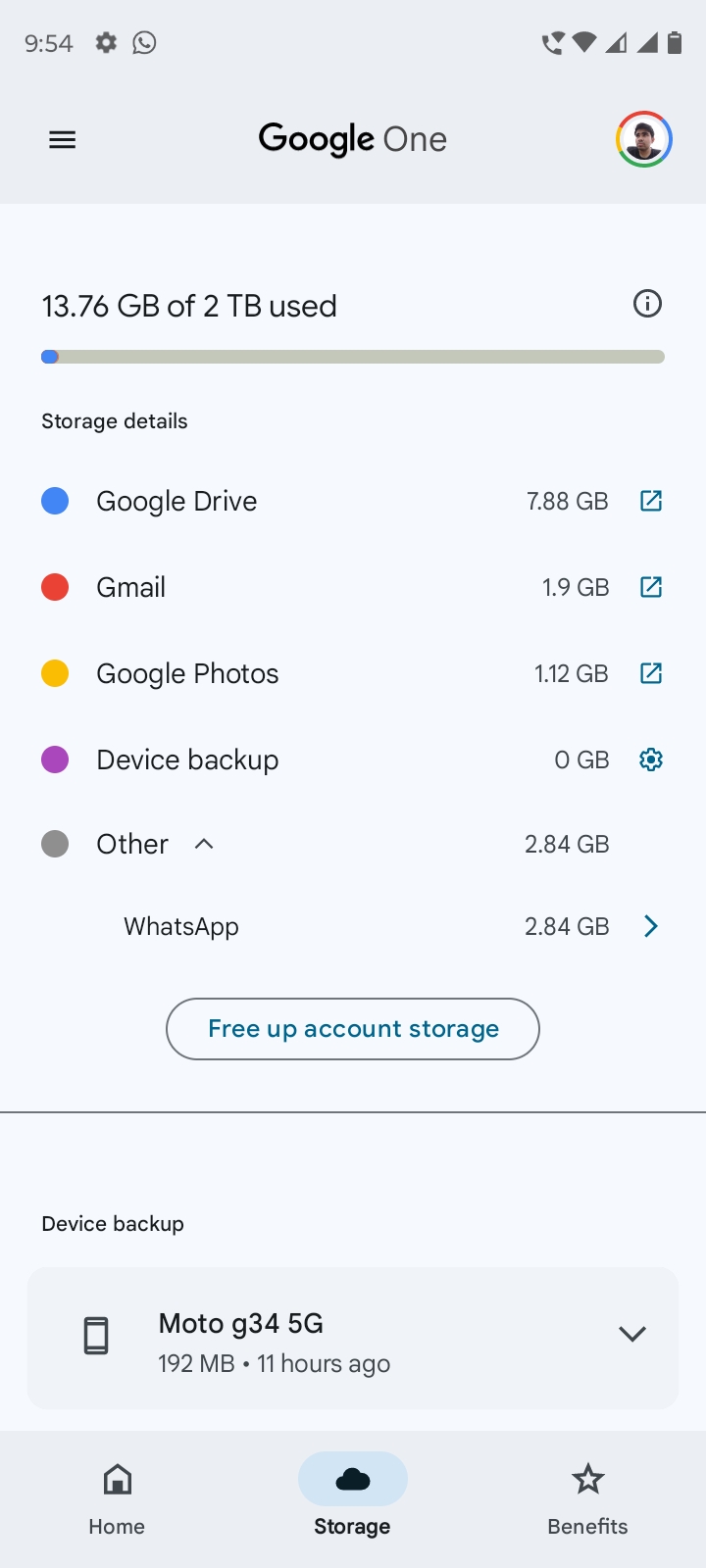Open the hamburger navigation menu
This screenshot has width=706, height=1568.
[x=63, y=140]
